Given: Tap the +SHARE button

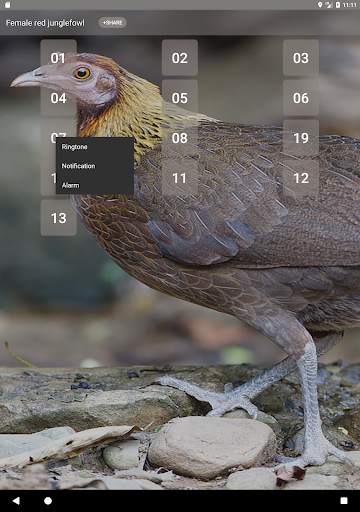Looking at the screenshot, I should coord(112,23).
